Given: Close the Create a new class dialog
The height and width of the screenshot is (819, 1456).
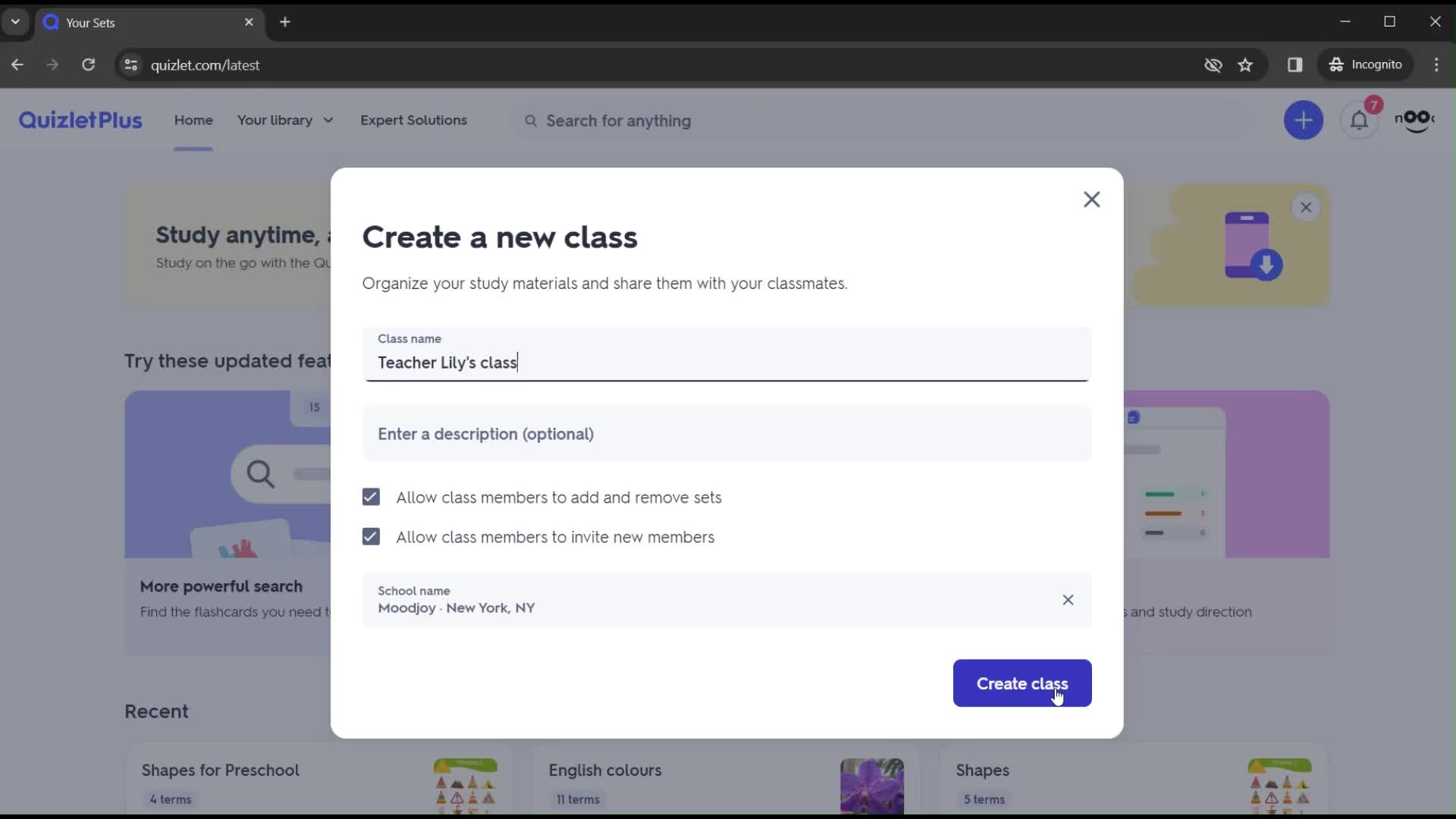Looking at the screenshot, I should point(1092,199).
